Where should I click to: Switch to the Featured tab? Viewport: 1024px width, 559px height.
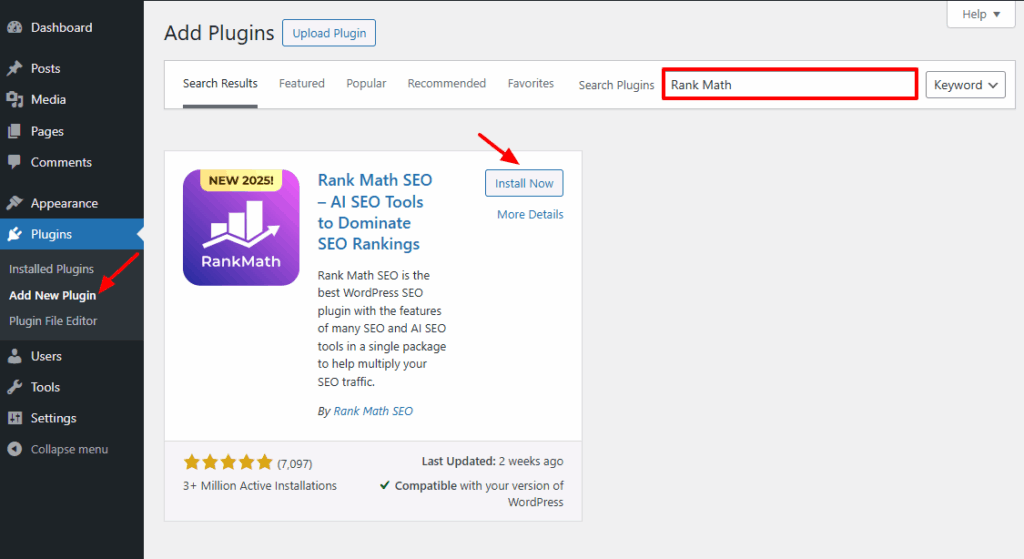point(302,84)
